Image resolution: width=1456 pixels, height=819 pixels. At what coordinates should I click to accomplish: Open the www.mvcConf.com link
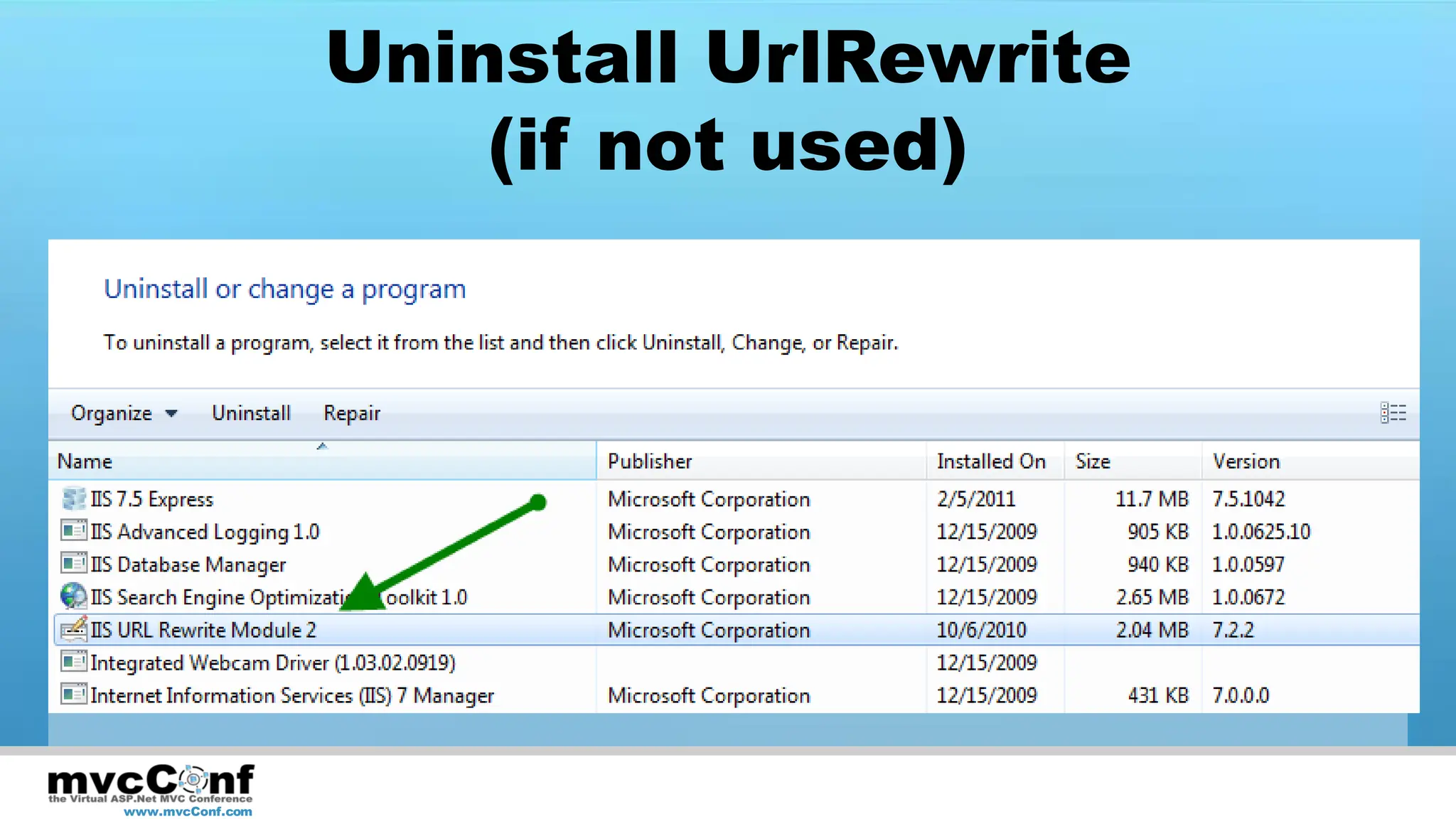pyautogui.click(x=188, y=811)
